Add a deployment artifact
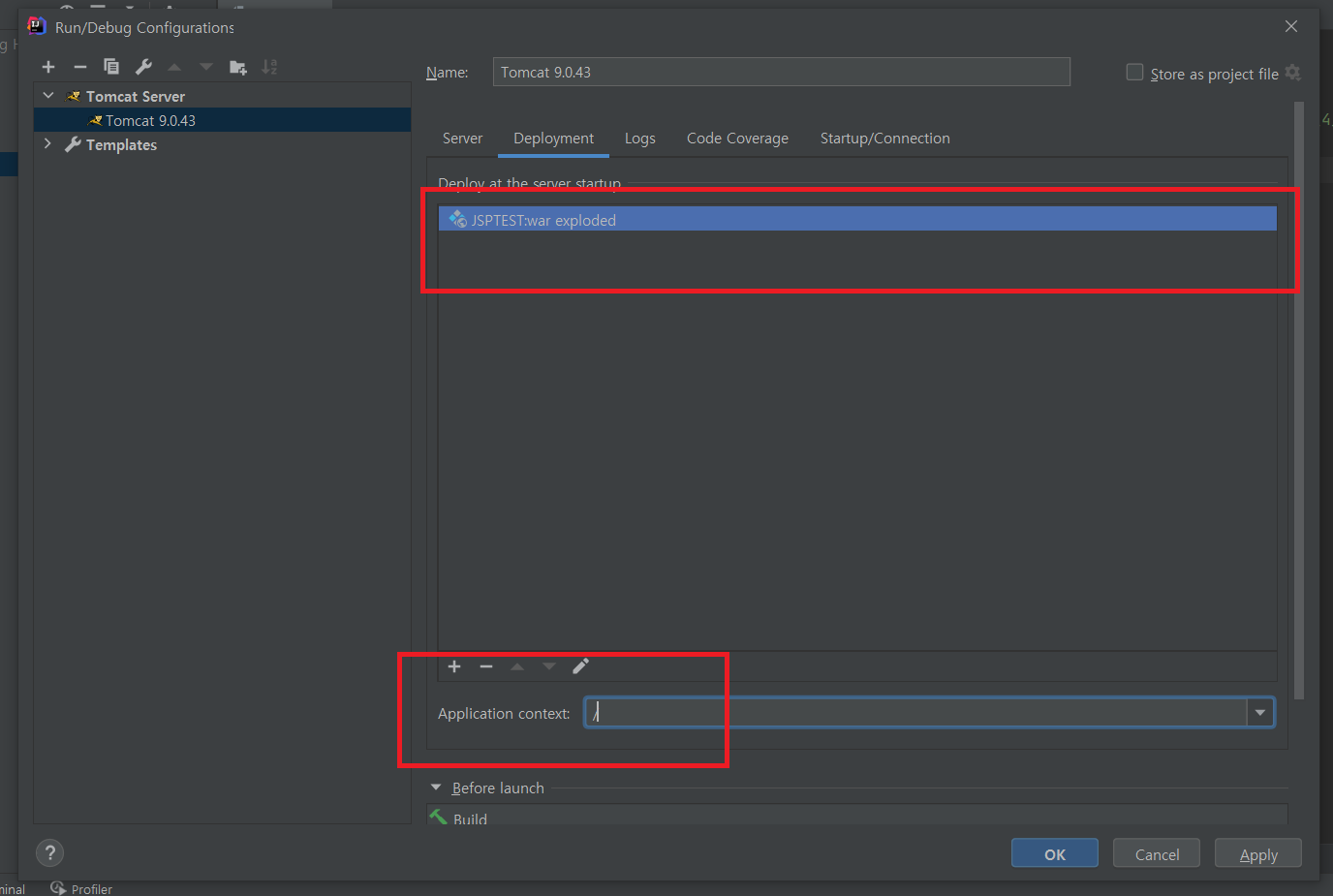Image resolution: width=1333 pixels, height=896 pixels. pyautogui.click(x=454, y=666)
